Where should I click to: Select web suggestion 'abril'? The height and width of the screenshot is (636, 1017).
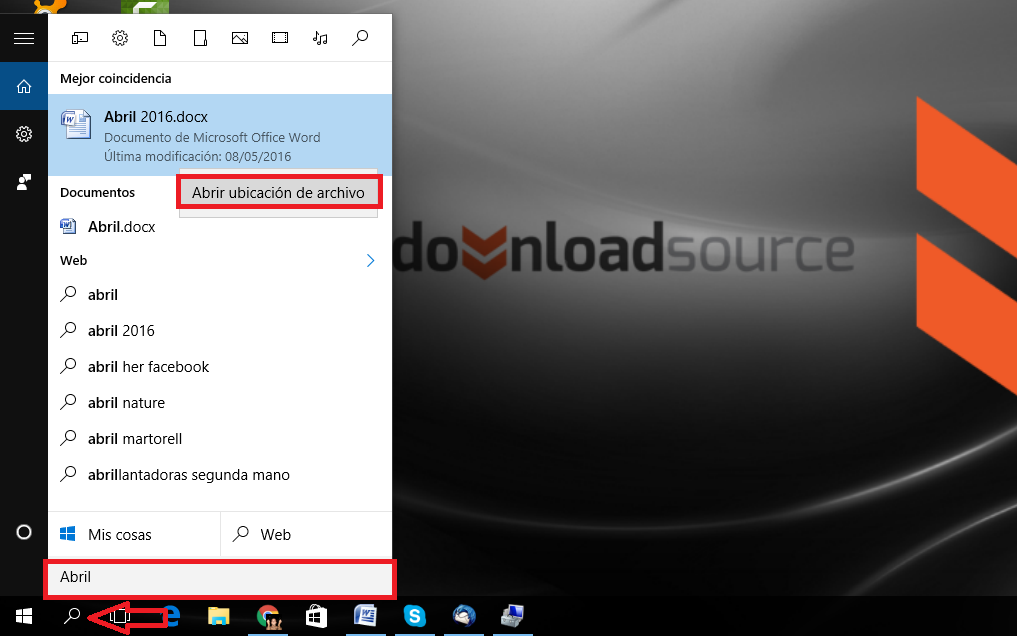(x=220, y=294)
